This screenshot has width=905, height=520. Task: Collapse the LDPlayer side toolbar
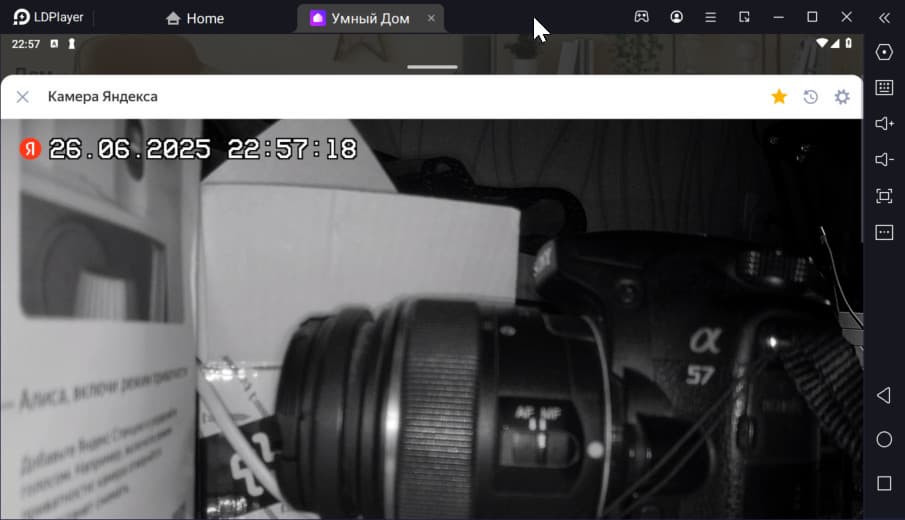(884, 18)
